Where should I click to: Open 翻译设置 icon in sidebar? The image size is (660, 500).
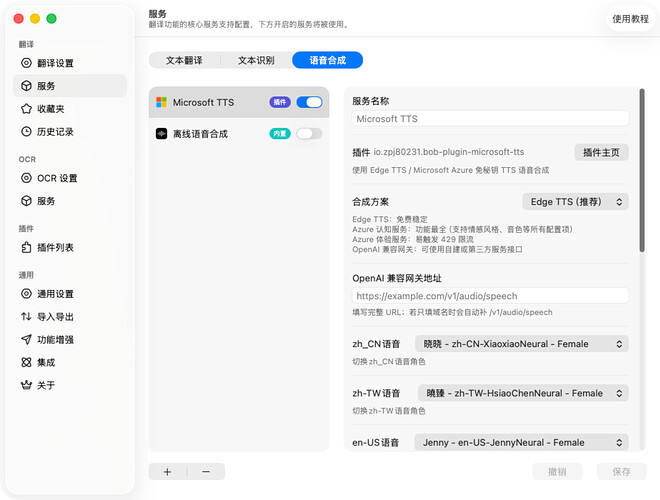click(x=26, y=63)
